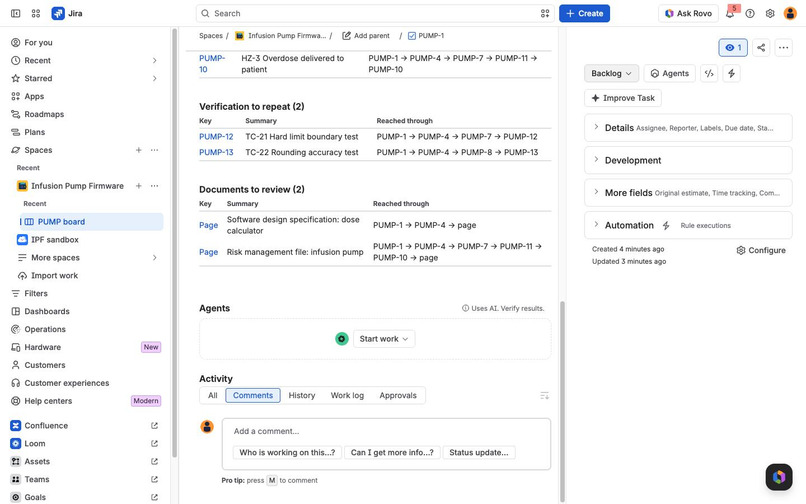Expand the Automation section
The height and width of the screenshot is (504, 806).
[x=688, y=225]
